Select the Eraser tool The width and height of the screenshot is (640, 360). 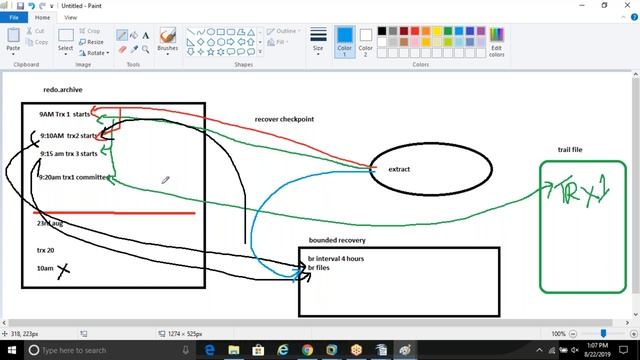coord(122,49)
